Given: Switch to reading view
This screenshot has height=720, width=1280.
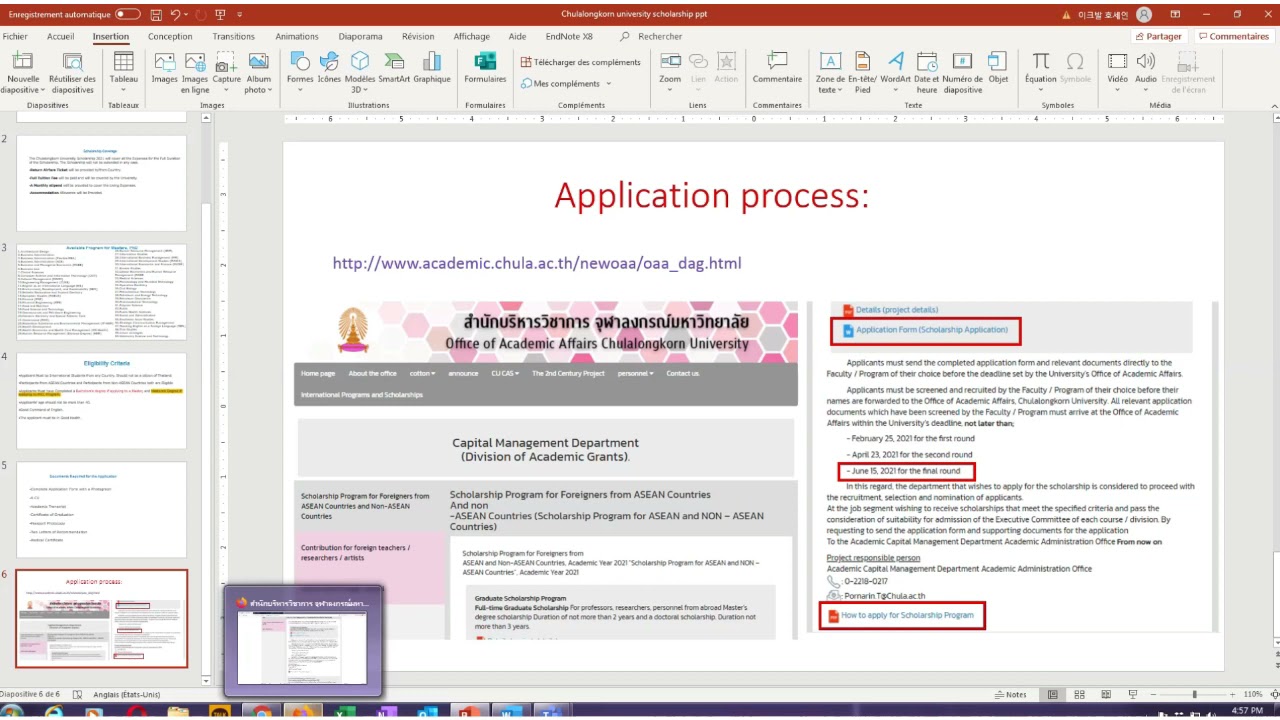Looking at the screenshot, I should click(x=1104, y=694).
